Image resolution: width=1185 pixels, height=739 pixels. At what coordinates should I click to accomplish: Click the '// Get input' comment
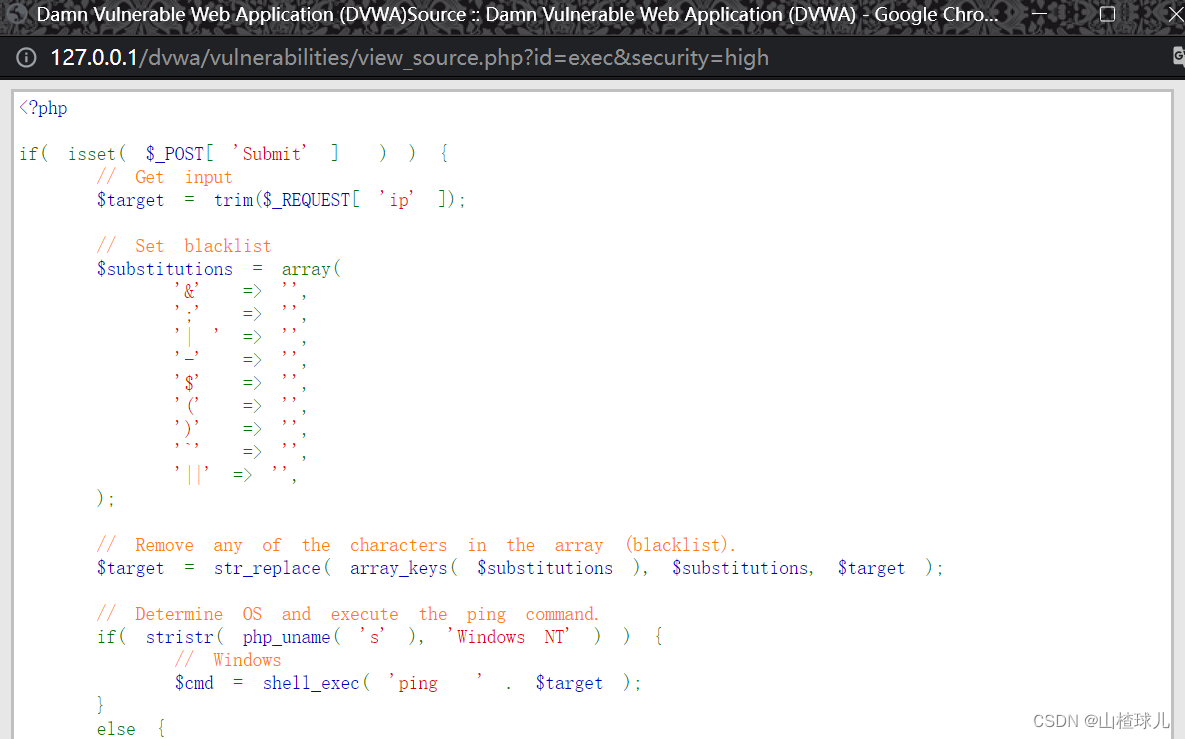pyautogui.click(x=164, y=177)
